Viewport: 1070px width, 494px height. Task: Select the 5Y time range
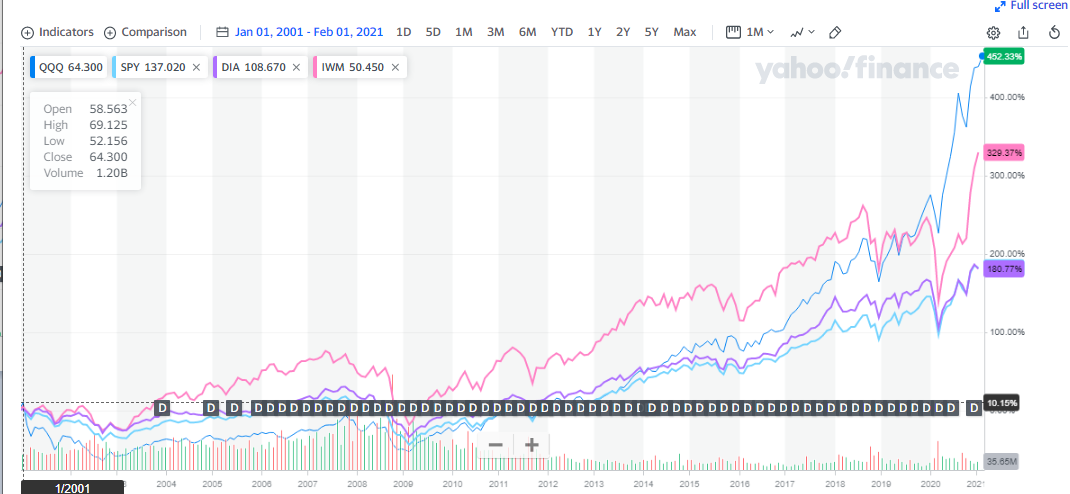pos(651,32)
